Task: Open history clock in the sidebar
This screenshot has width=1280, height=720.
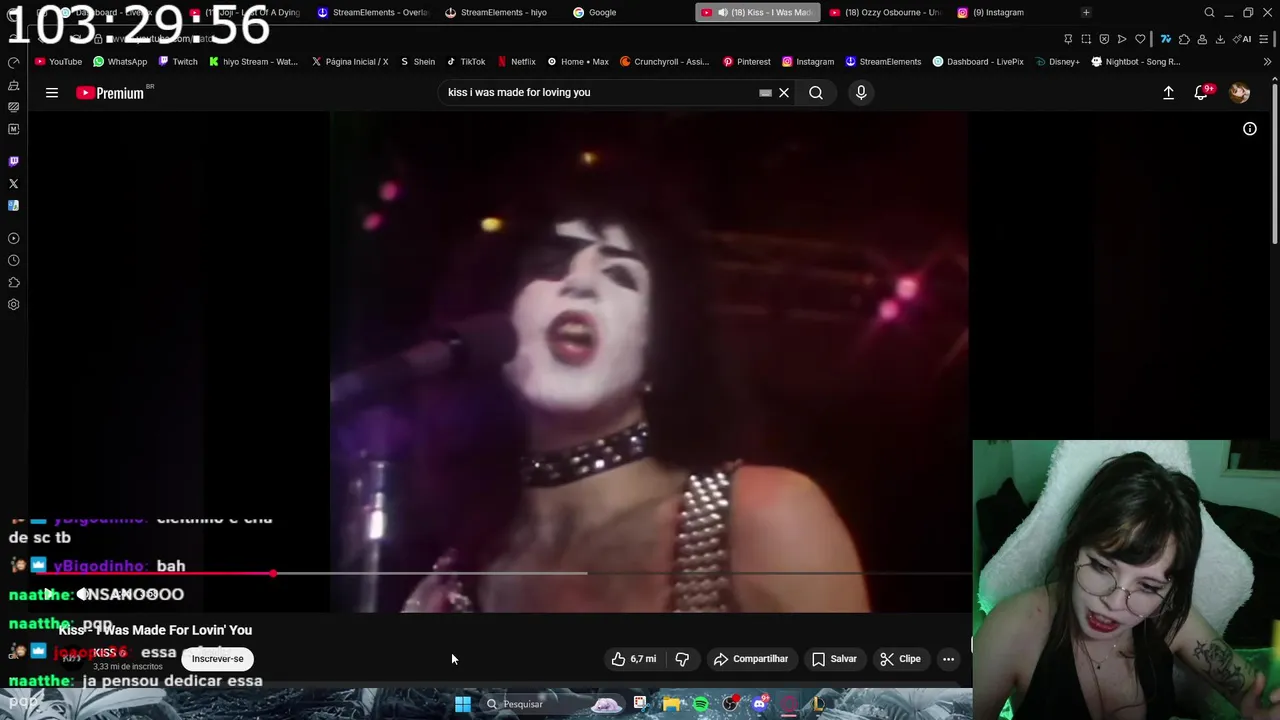Action: point(13,260)
